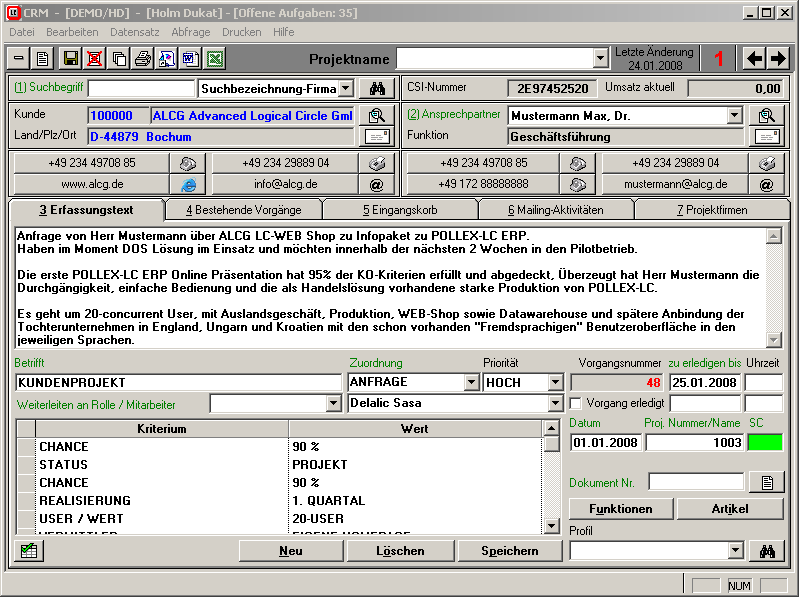Export to Word using the toolbar icon

pyautogui.click(x=191, y=58)
